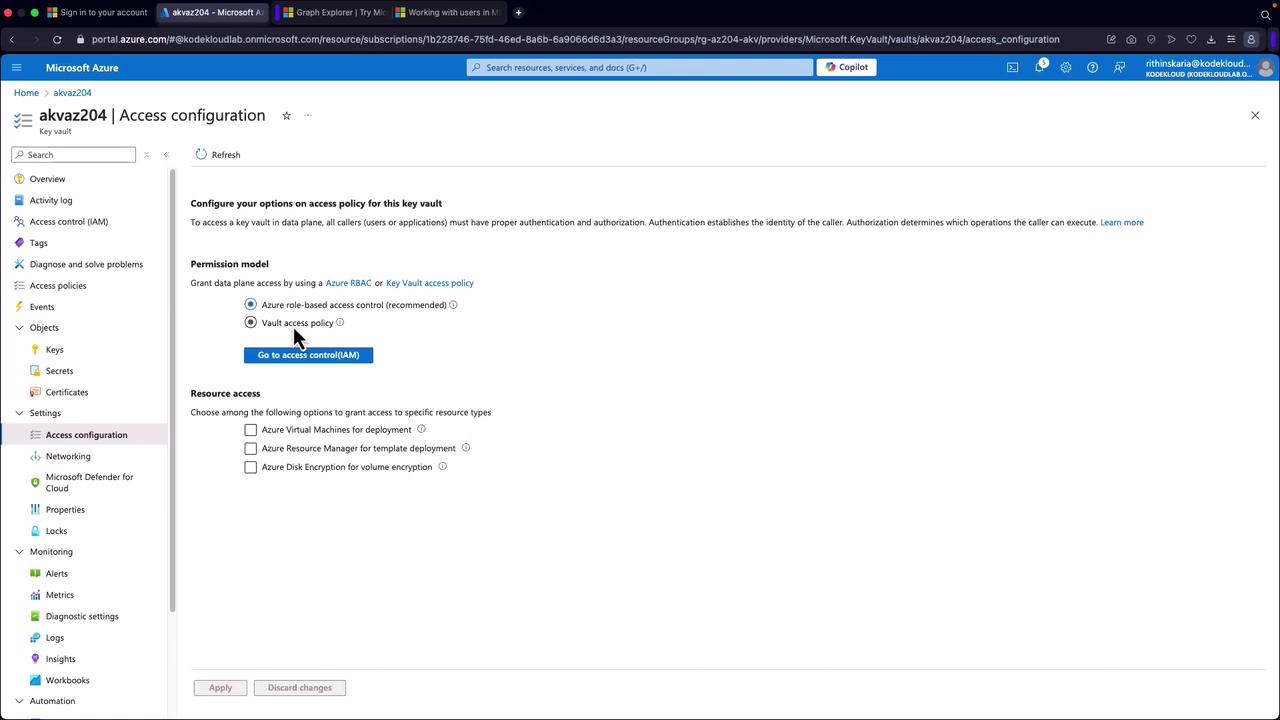Open portal settings gear
Viewport: 1280px width, 720px height.
point(1066,67)
